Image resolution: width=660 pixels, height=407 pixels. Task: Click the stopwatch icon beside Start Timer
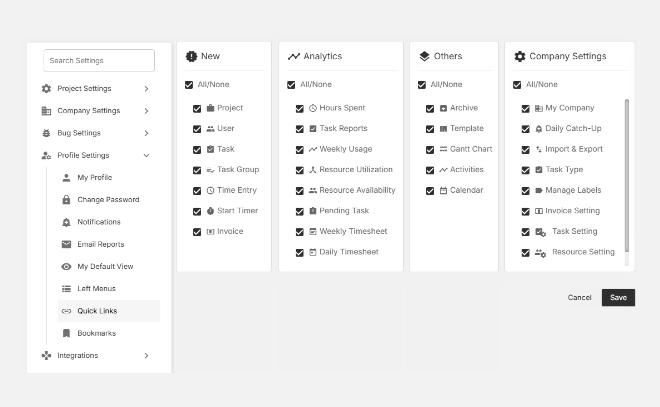[210, 211]
